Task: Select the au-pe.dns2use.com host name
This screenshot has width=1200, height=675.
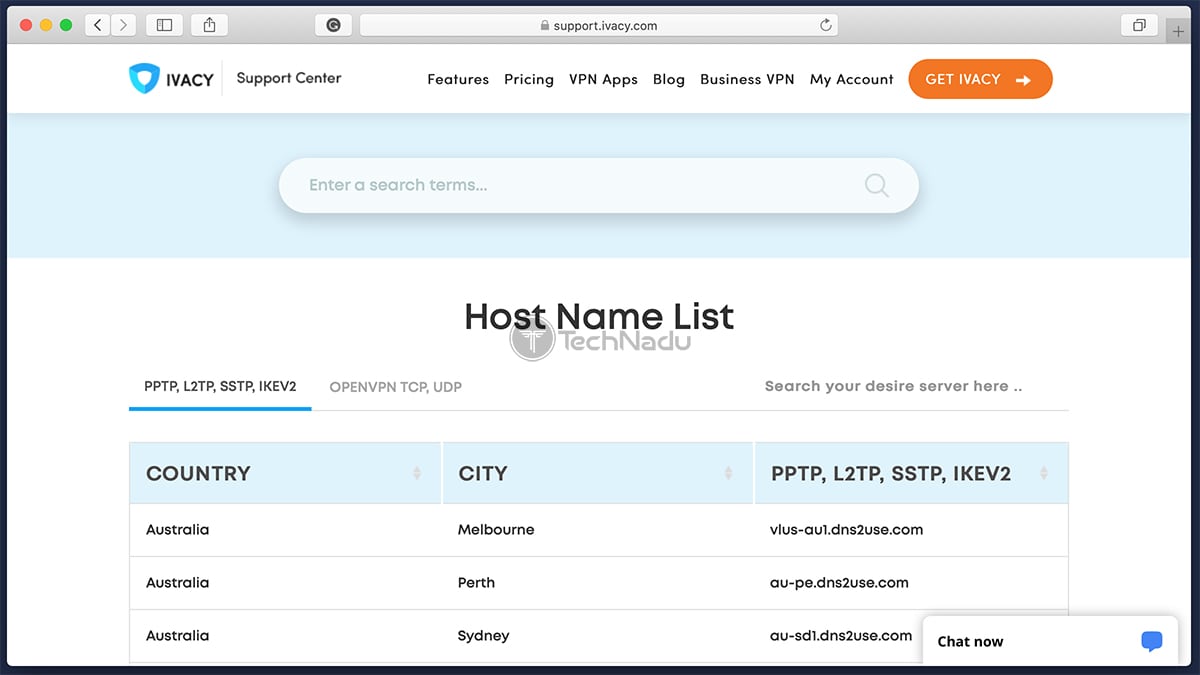Action: [839, 582]
